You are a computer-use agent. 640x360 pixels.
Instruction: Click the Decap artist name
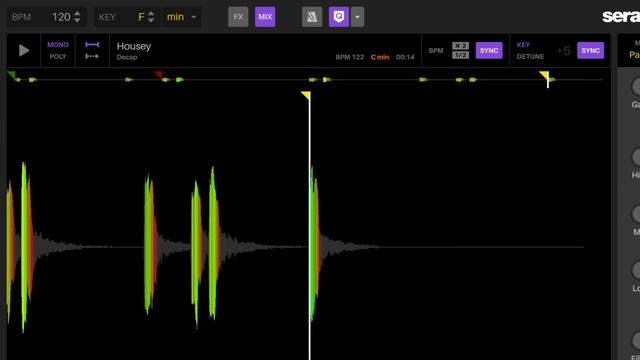coord(127,57)
